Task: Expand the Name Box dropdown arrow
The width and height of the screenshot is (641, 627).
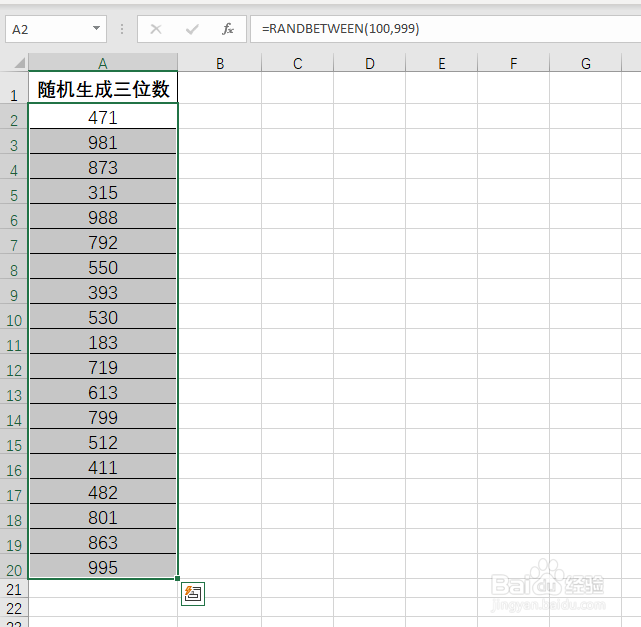Action: click(96, 28)
